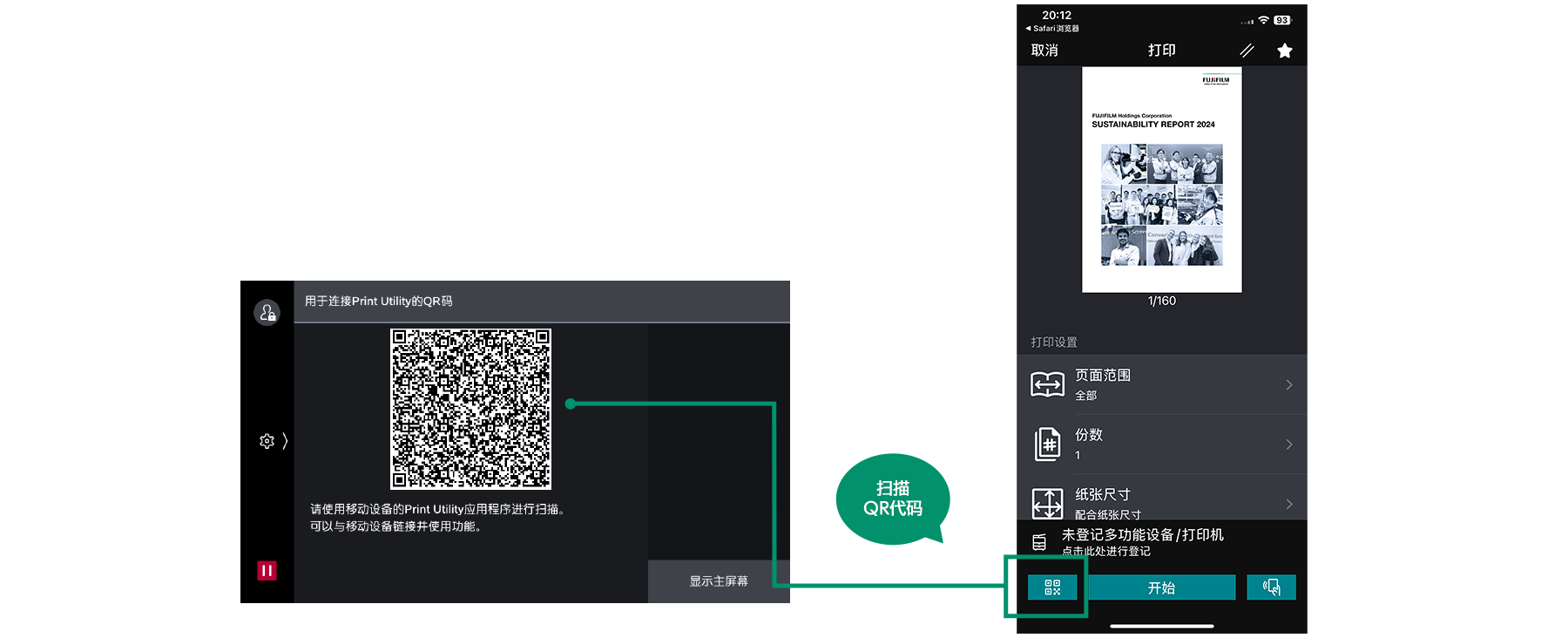Tap the printer device icon

coord(1039,542)
